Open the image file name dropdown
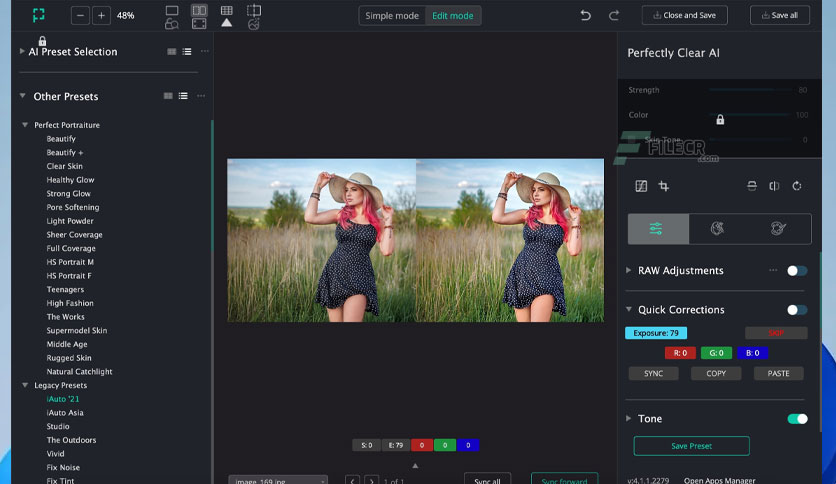 point(278,479)
